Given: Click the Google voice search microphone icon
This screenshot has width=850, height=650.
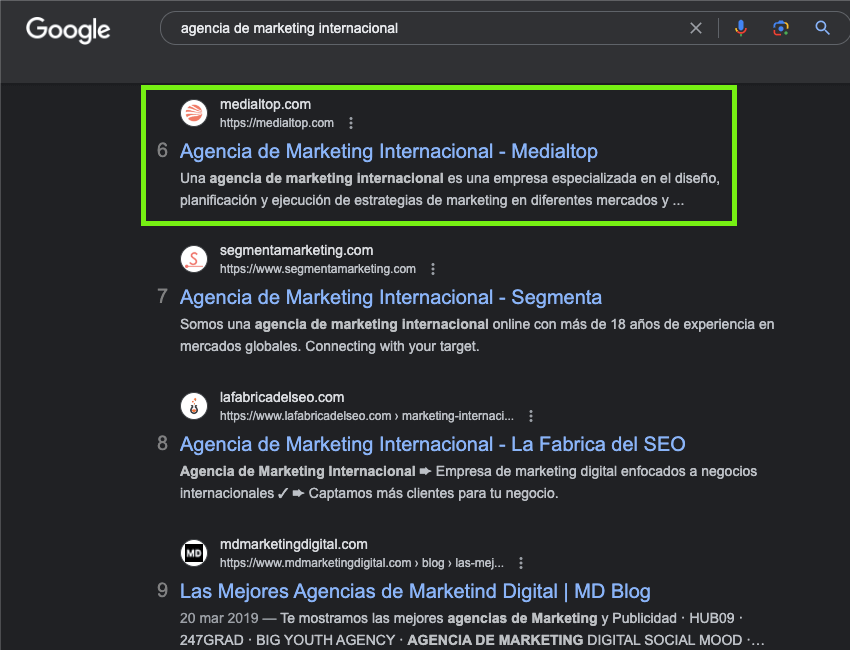Looking at the screenshot, I should click(741, 27).
